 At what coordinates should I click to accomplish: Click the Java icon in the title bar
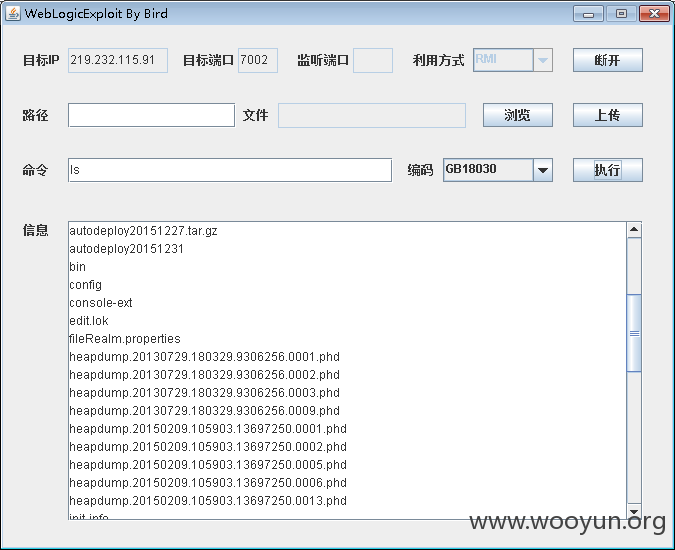click(x=13, y=13)
